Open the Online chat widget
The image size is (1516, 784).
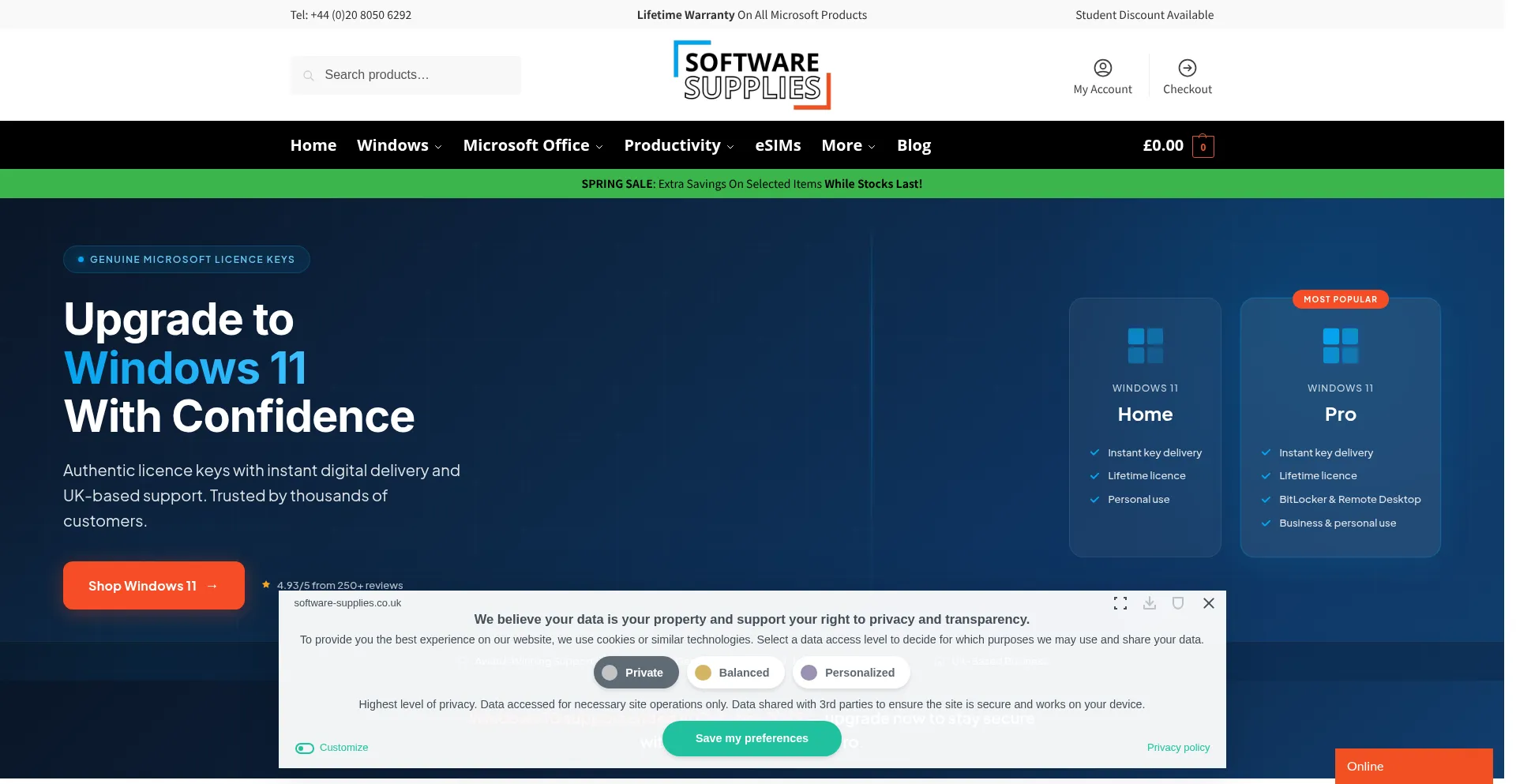1413,766
